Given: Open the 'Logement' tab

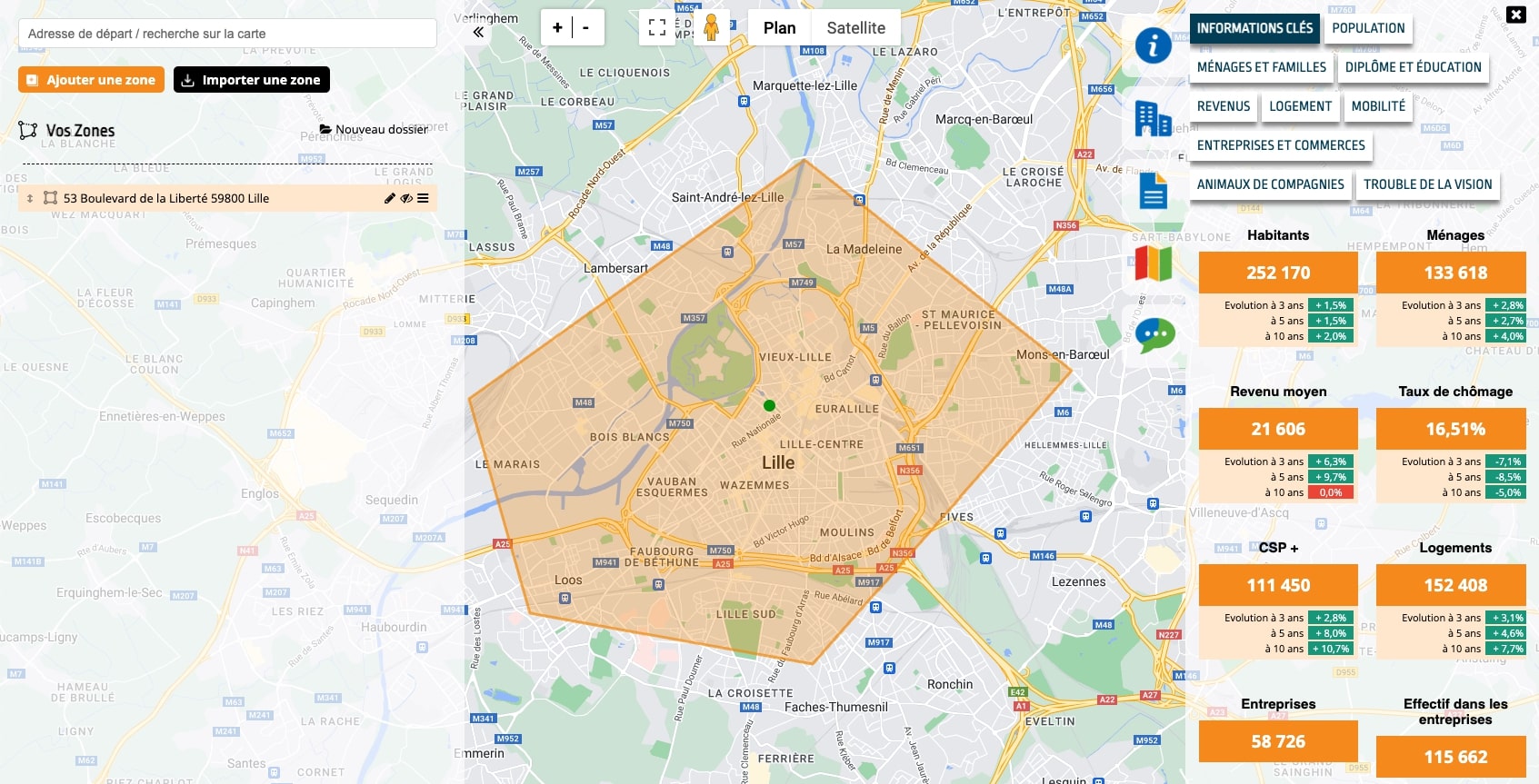Looking at the screenshot, I should [x=1300, y=106].
